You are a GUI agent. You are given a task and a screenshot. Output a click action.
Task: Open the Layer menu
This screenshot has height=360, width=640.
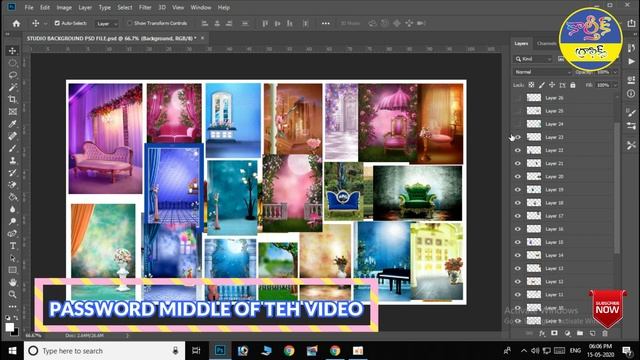85,7
